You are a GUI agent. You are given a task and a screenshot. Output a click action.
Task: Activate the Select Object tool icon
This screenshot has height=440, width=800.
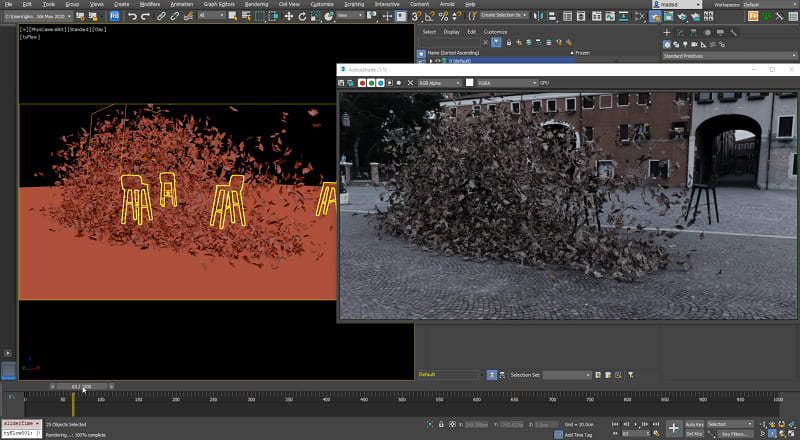[233, 16]
